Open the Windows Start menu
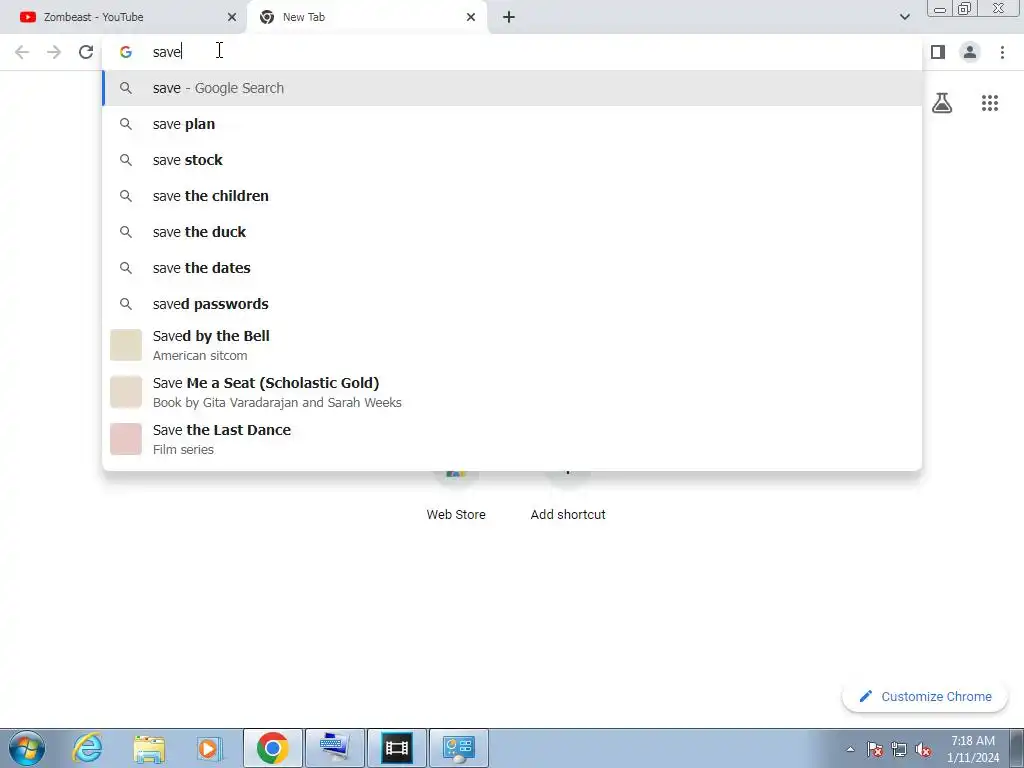This screenshot has height=768, width=1024. [x=27, y=748]
